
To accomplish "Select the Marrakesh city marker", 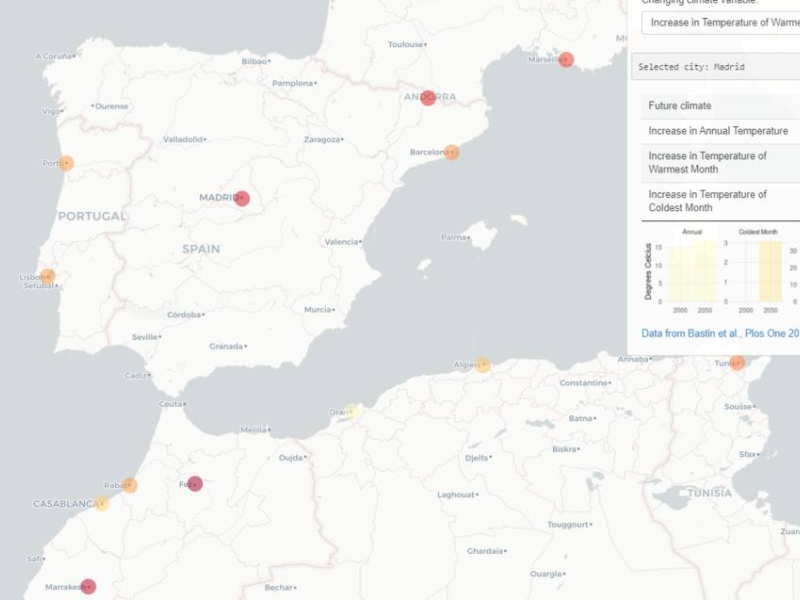I will click(88, 587).
